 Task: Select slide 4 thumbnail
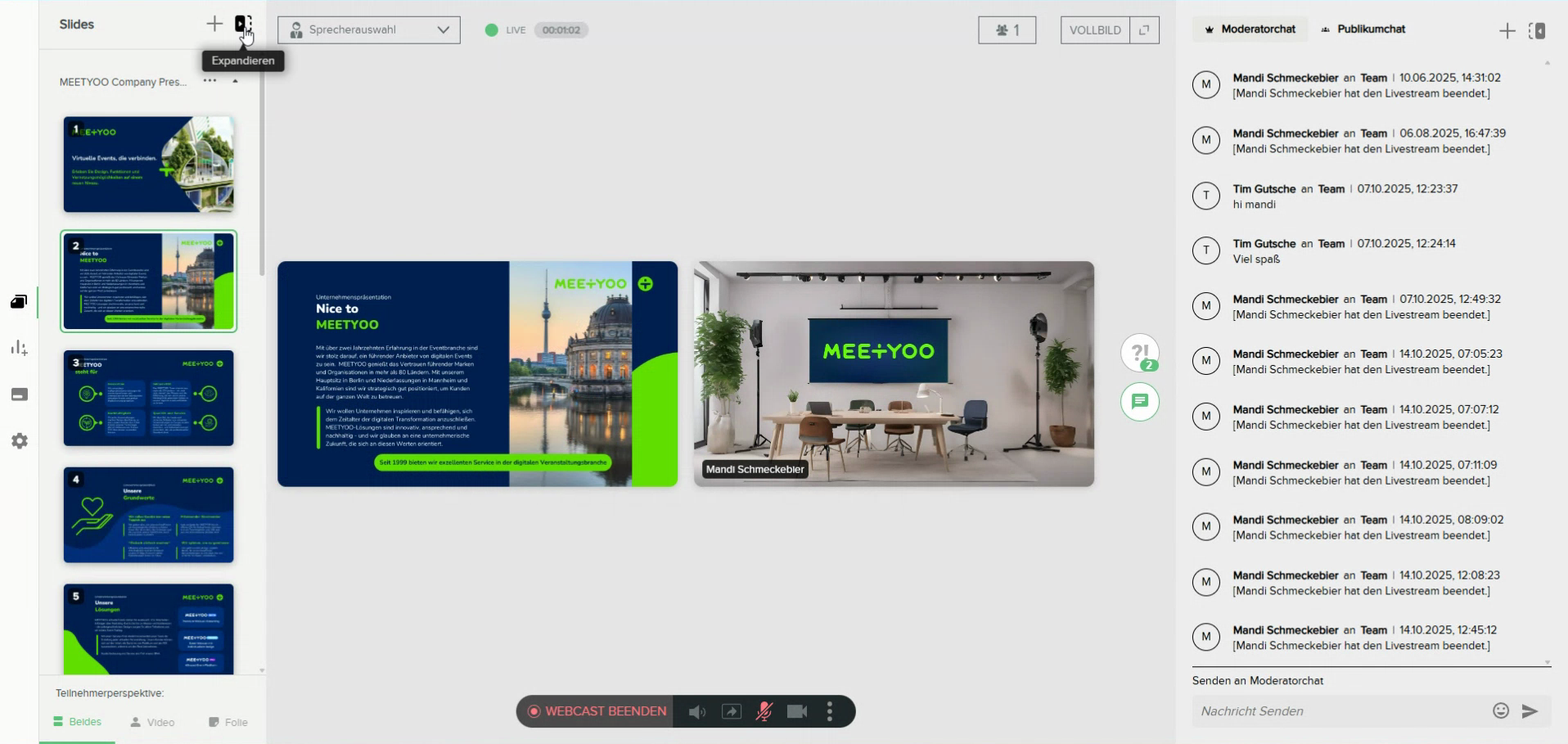coord(149,515)
